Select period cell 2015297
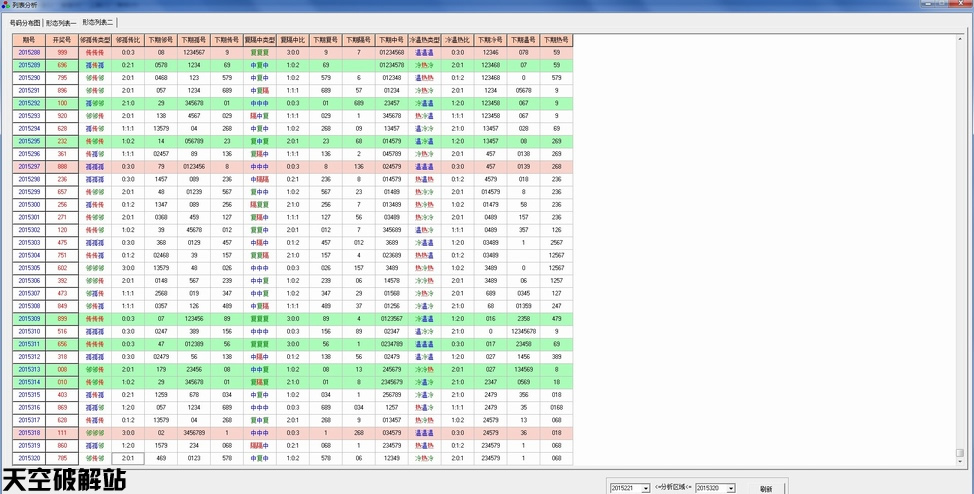The image size is (974, 494). click(x=28, y=167)
